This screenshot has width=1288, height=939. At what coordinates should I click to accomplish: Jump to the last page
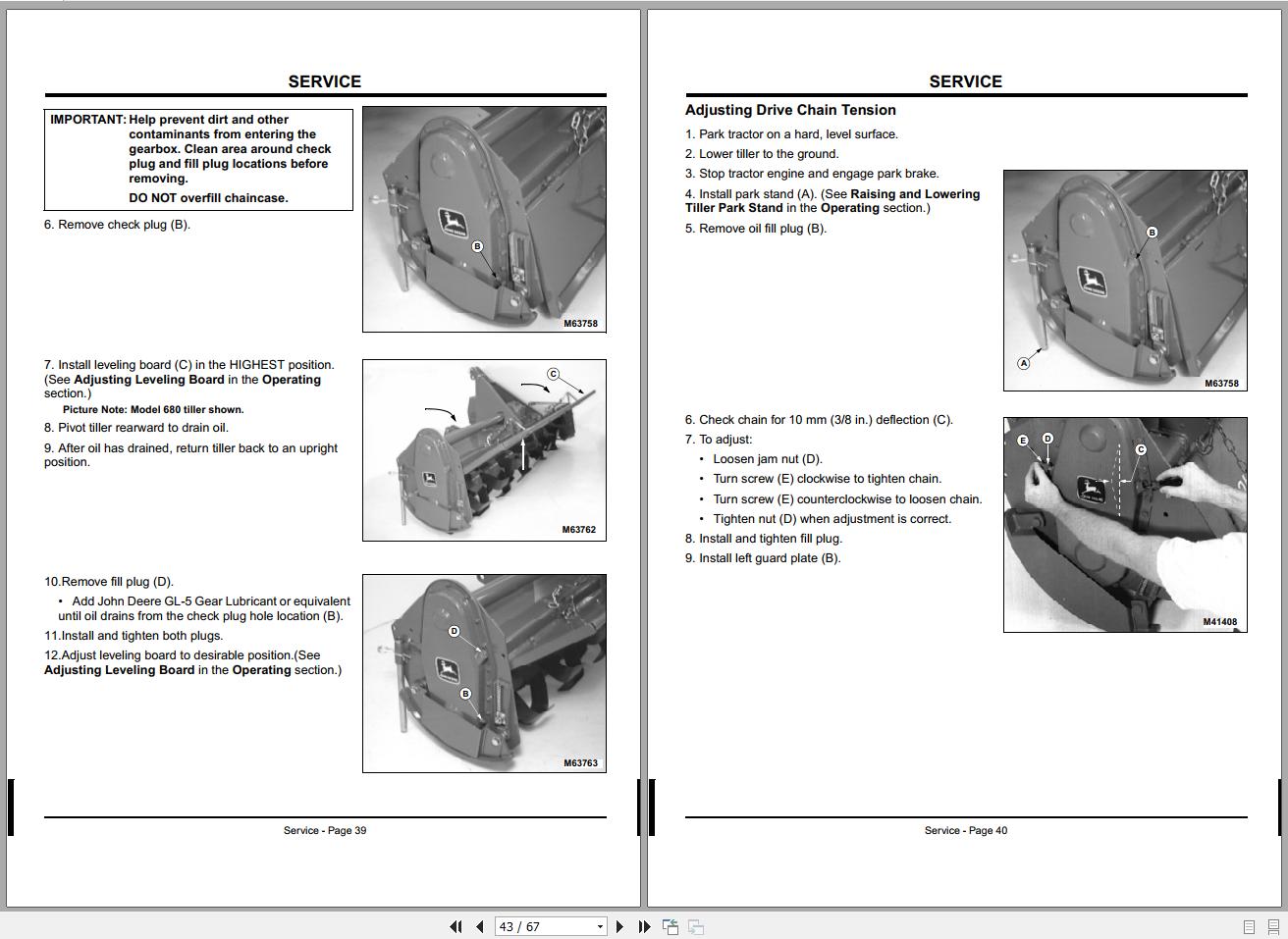[644, 926]
